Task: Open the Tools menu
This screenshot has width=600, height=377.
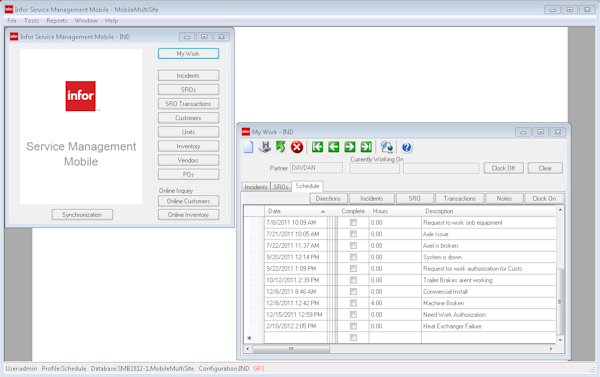Action: [x=31, y=21]
